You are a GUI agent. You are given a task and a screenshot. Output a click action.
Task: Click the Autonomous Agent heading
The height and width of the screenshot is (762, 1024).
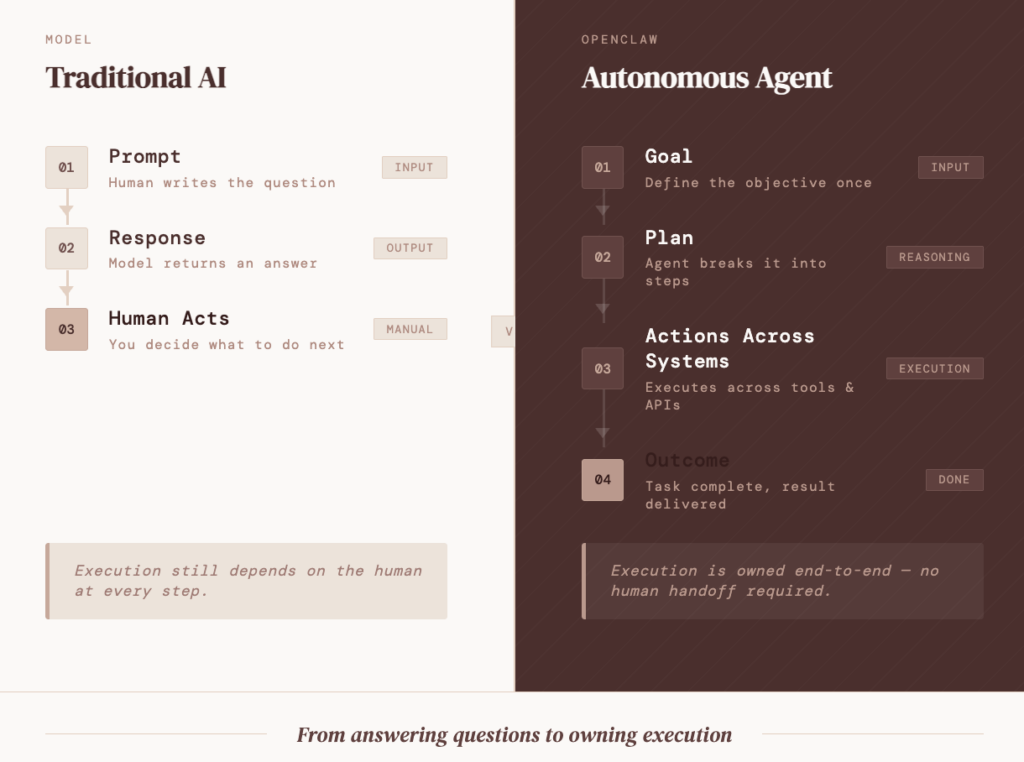(x=706, y=78)
